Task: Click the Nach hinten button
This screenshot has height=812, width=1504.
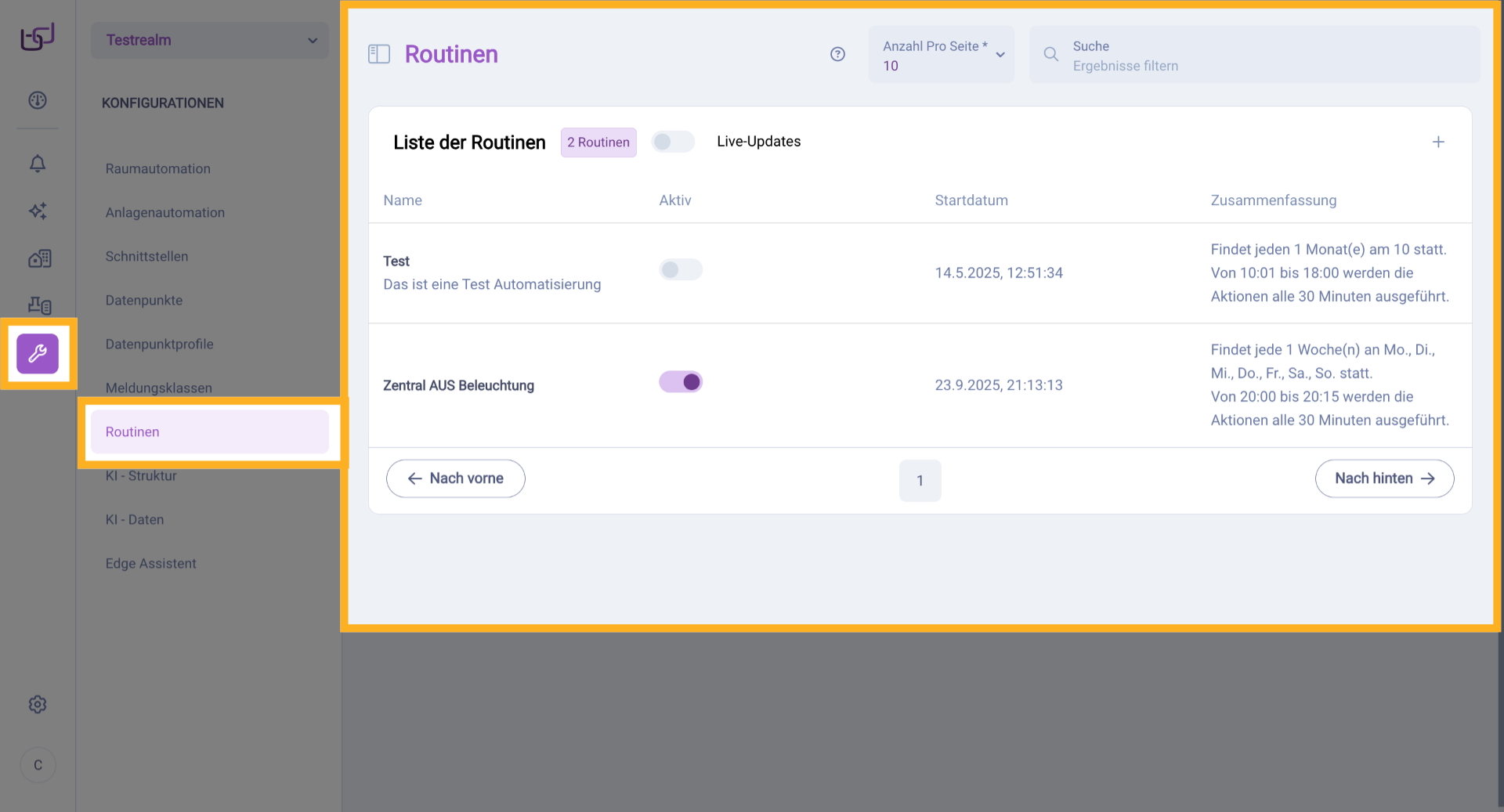Action: point(1384,478)
